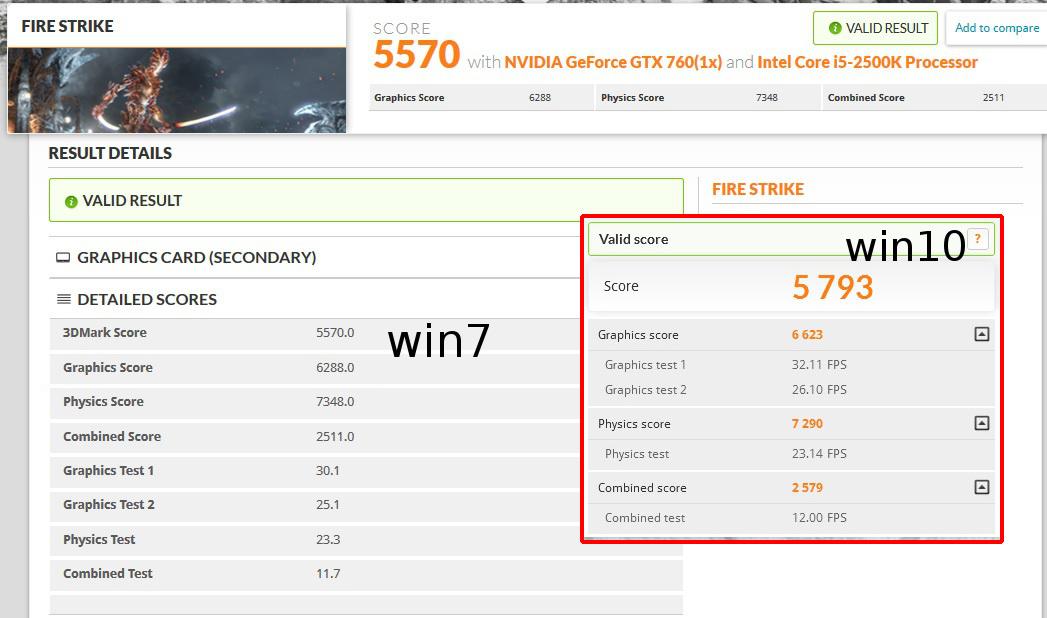Open the Intel Core i5-2500K Processor link
The image size is (1047, 618).
click(x=867, y=62)
